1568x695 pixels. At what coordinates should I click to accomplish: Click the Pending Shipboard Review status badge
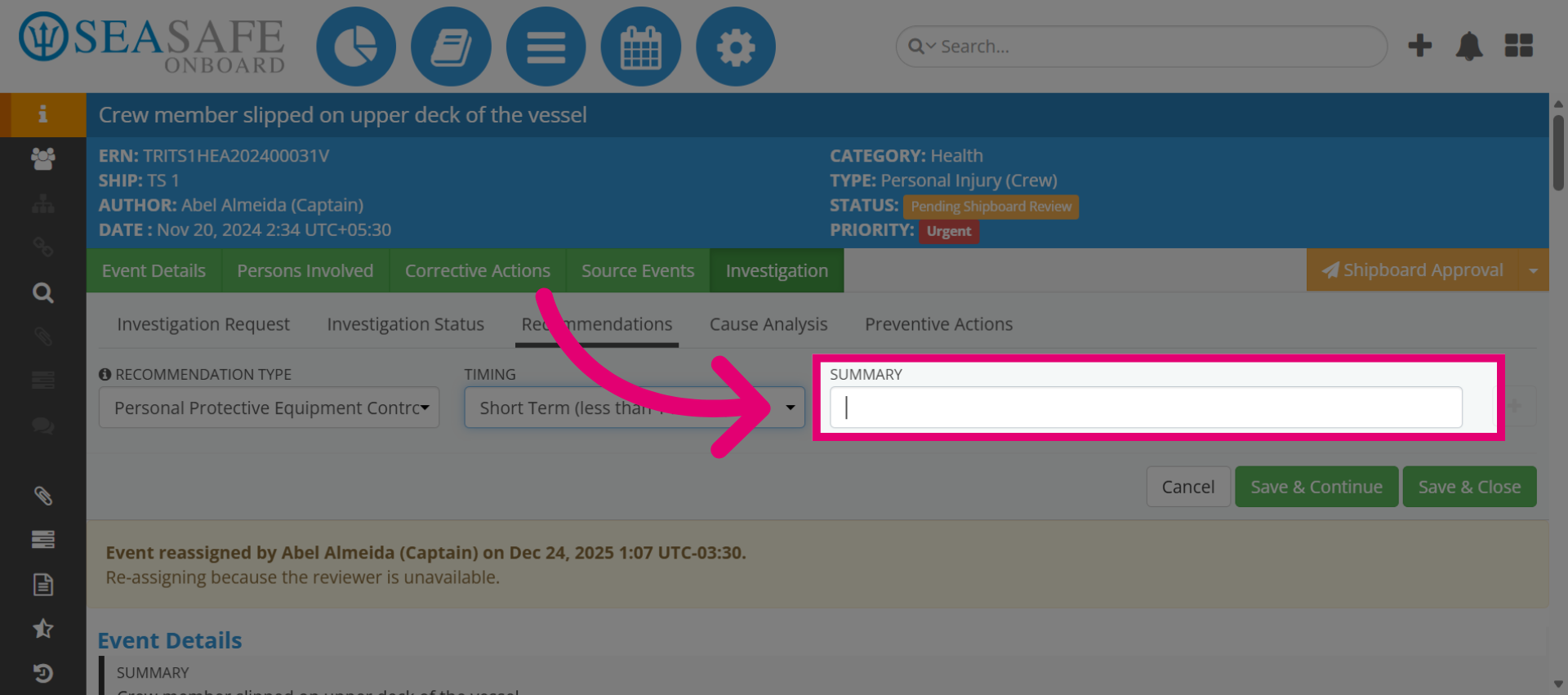[991, 207]
